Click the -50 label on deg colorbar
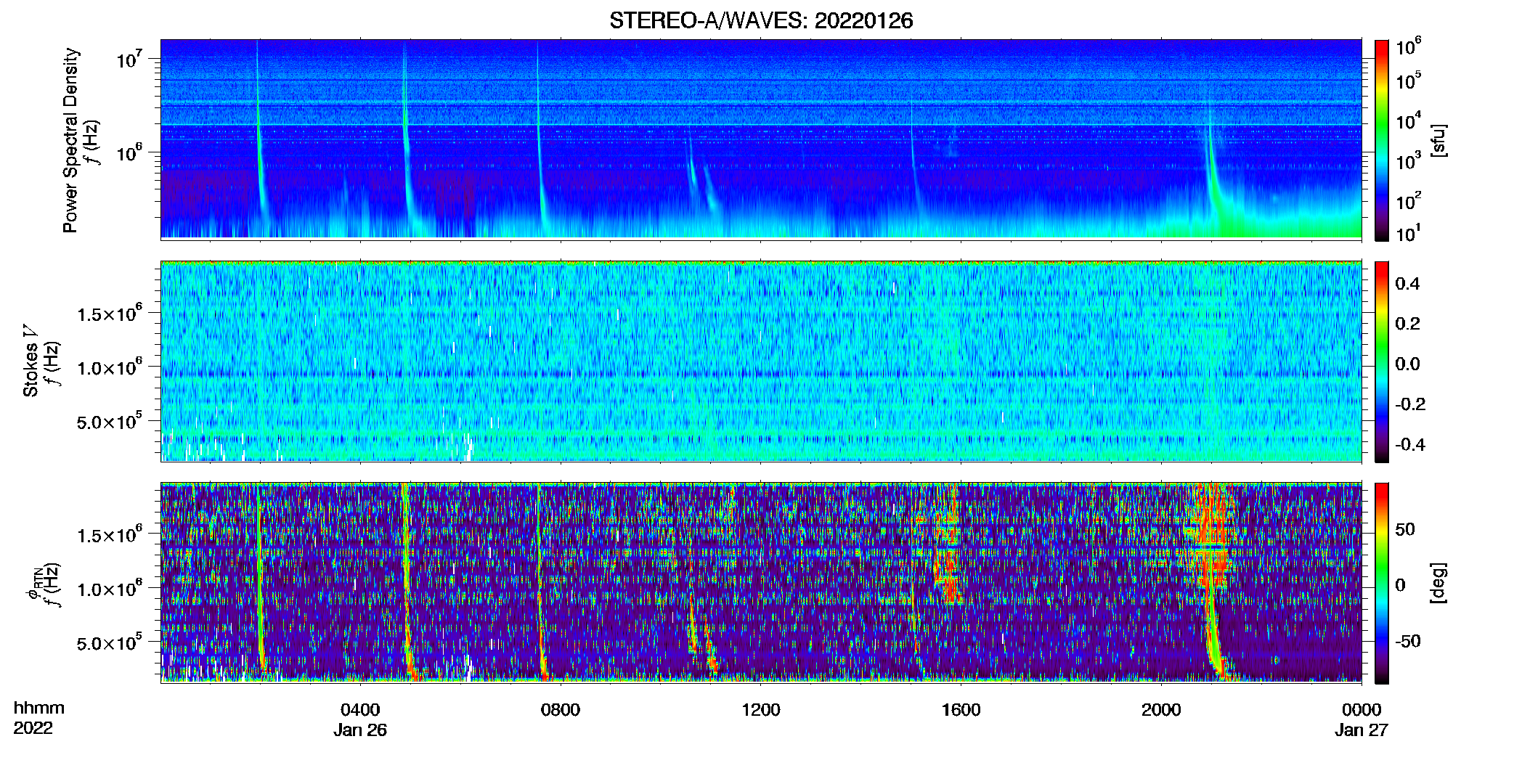The width and height of the screenshot is (1522, 784). [1408, 641]
